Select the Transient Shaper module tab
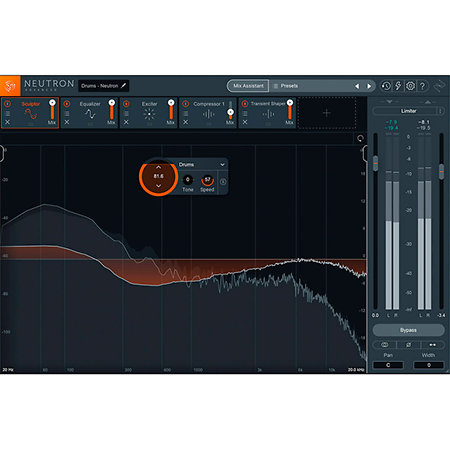 click(x=268, y=113)
